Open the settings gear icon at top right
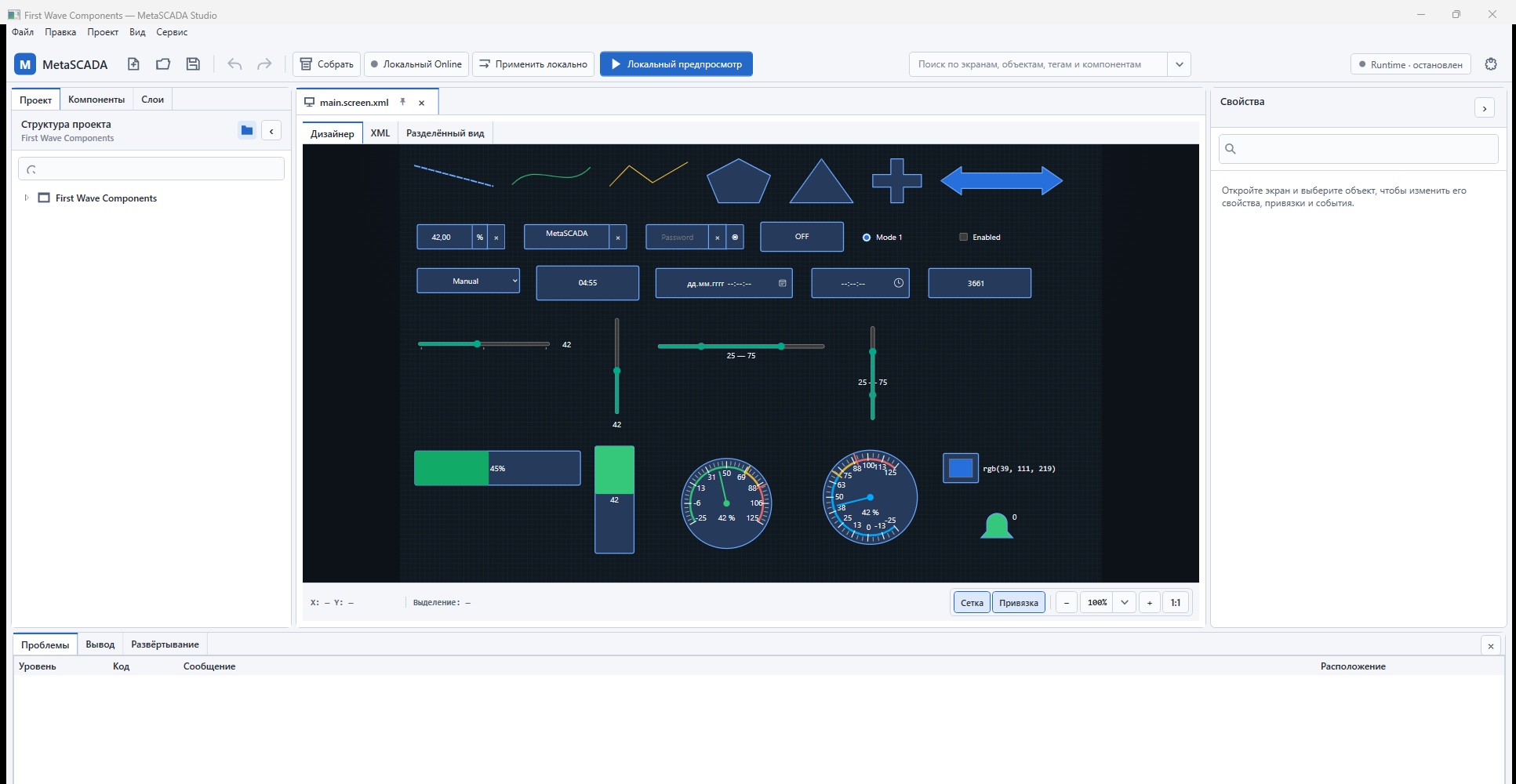The height and width of the screenshot is (784, 1516). pyautogui.click(x=1491, y=64)
